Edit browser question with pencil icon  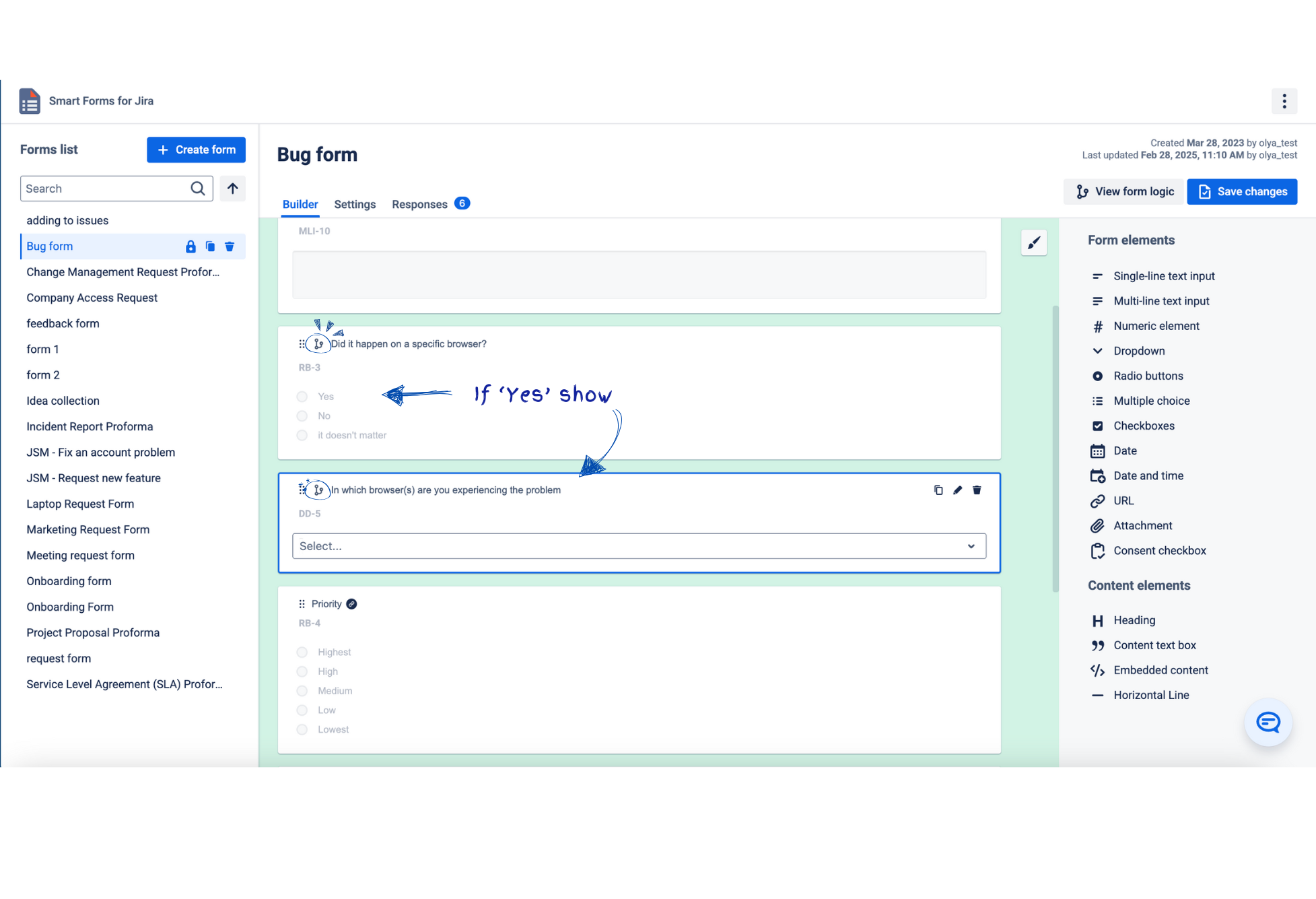[957, 490]
